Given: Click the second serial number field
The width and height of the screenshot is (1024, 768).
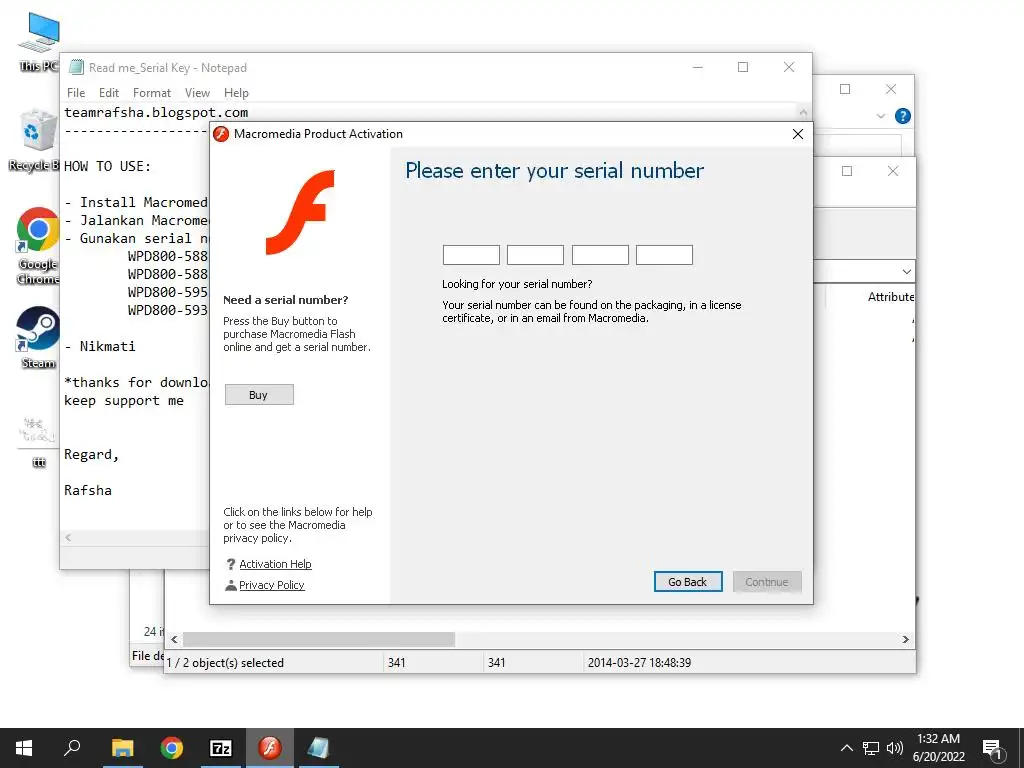Looking at the screenshot, I should tap(535, 255).
